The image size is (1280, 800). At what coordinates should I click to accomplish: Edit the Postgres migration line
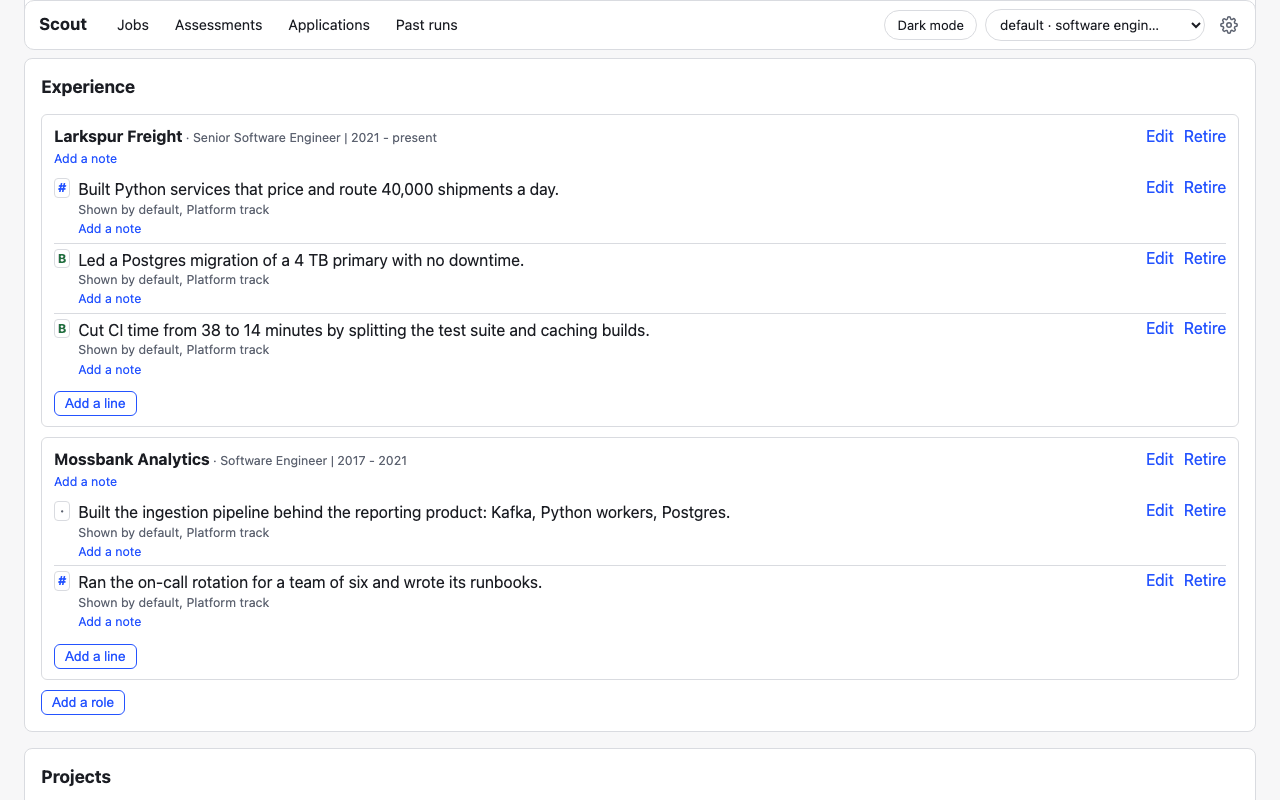click(x=1159, y=258)
